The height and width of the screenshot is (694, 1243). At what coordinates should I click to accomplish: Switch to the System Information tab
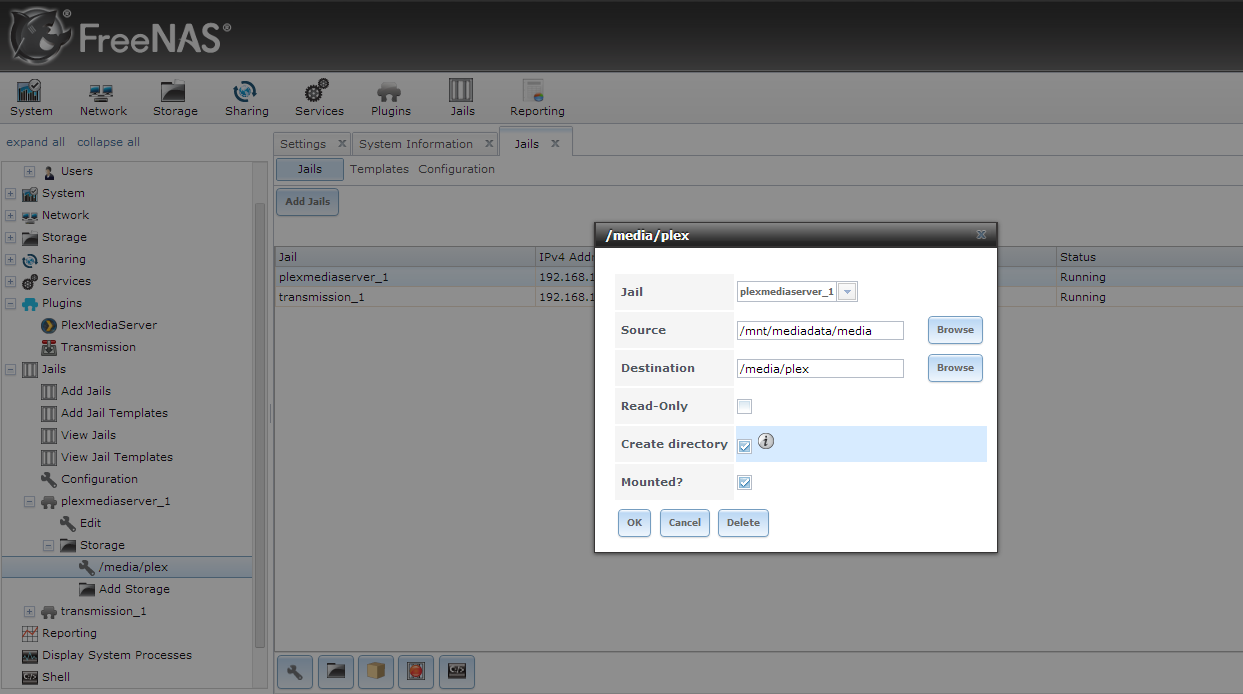point(416,144)
